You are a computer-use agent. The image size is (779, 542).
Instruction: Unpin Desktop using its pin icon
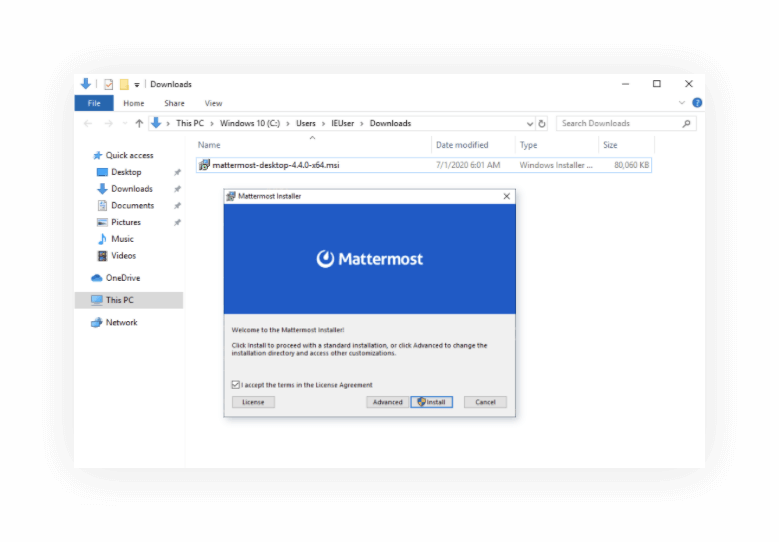click(177, 172)
